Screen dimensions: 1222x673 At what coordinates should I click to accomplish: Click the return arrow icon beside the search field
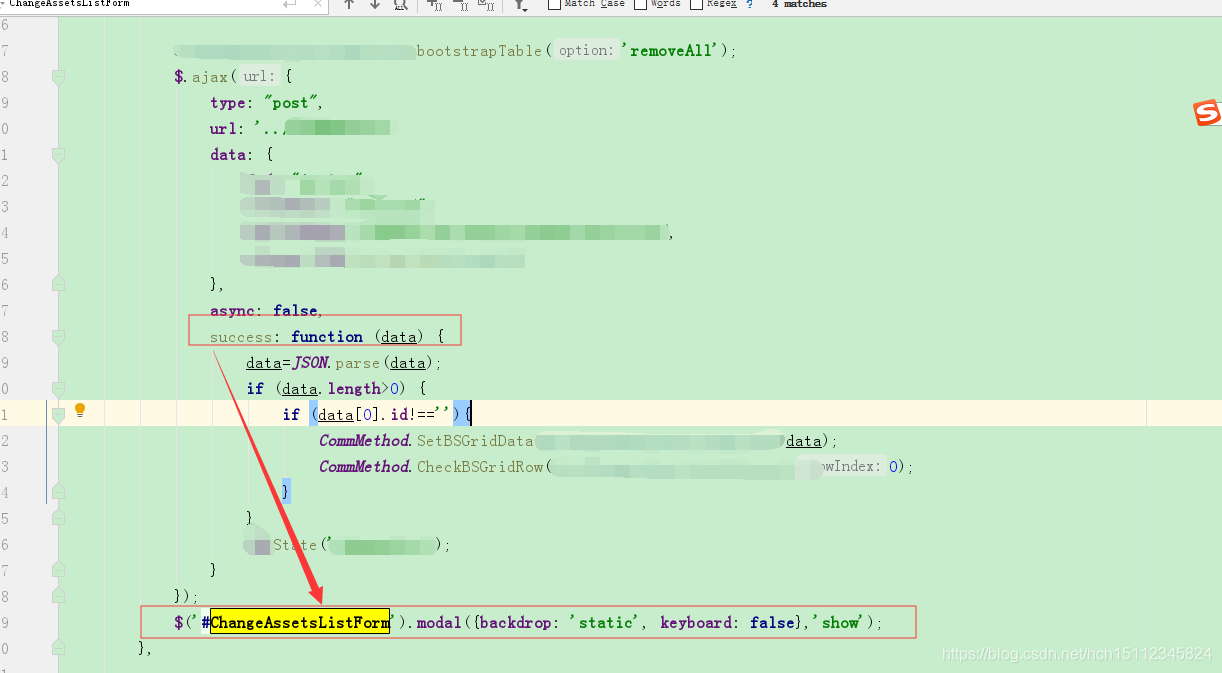[288, 6]
